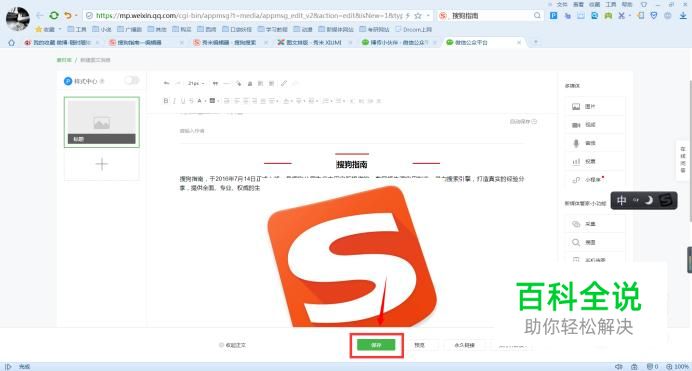Toggle strikethrough with the S icon
This screenshot has width=692, height=371.
pos(191,101)
